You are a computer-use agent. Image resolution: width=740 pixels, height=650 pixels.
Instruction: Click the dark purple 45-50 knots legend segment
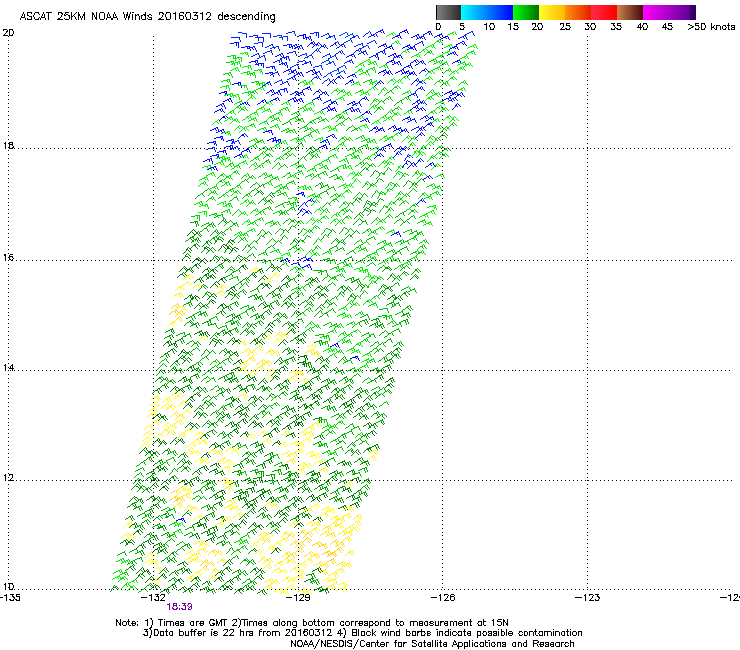pos(682,12)
